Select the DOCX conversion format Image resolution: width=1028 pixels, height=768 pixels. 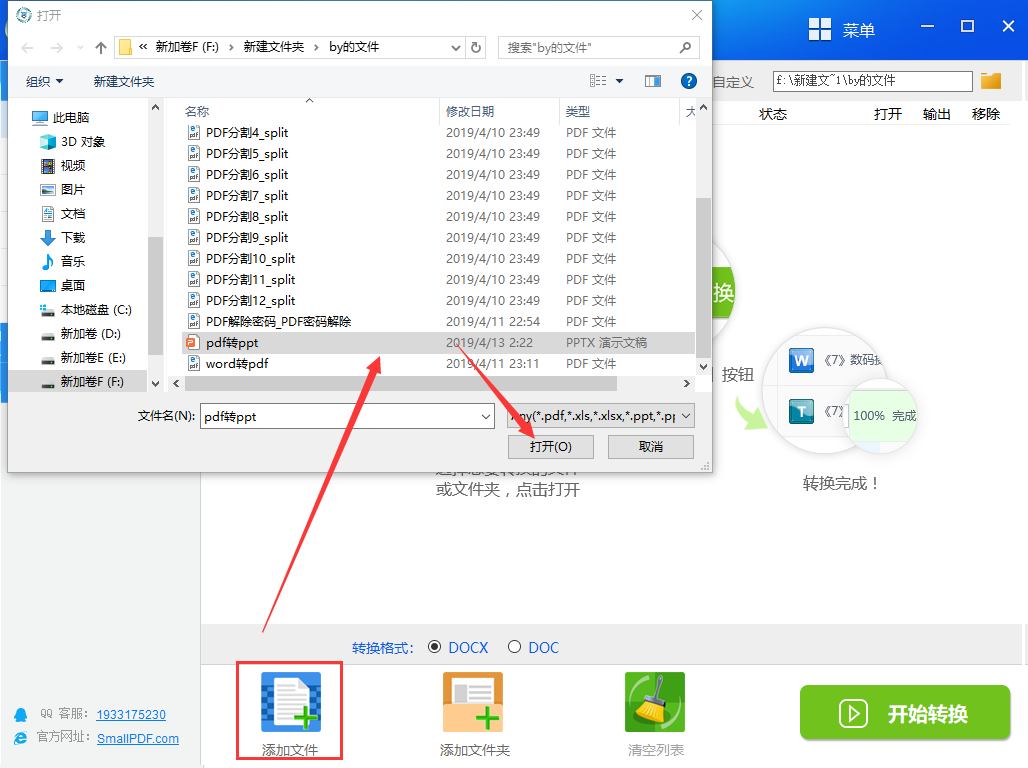click(x=435, y=647)
